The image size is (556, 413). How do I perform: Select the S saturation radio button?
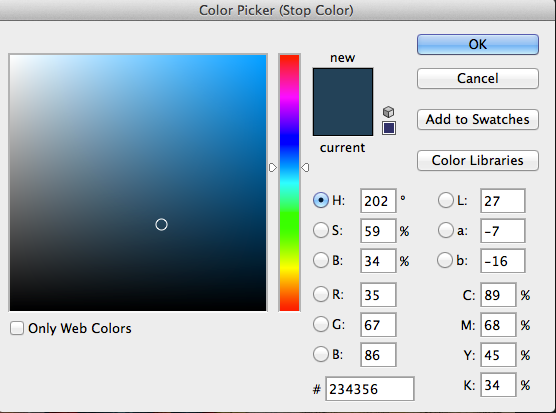[x=321, y=230]
